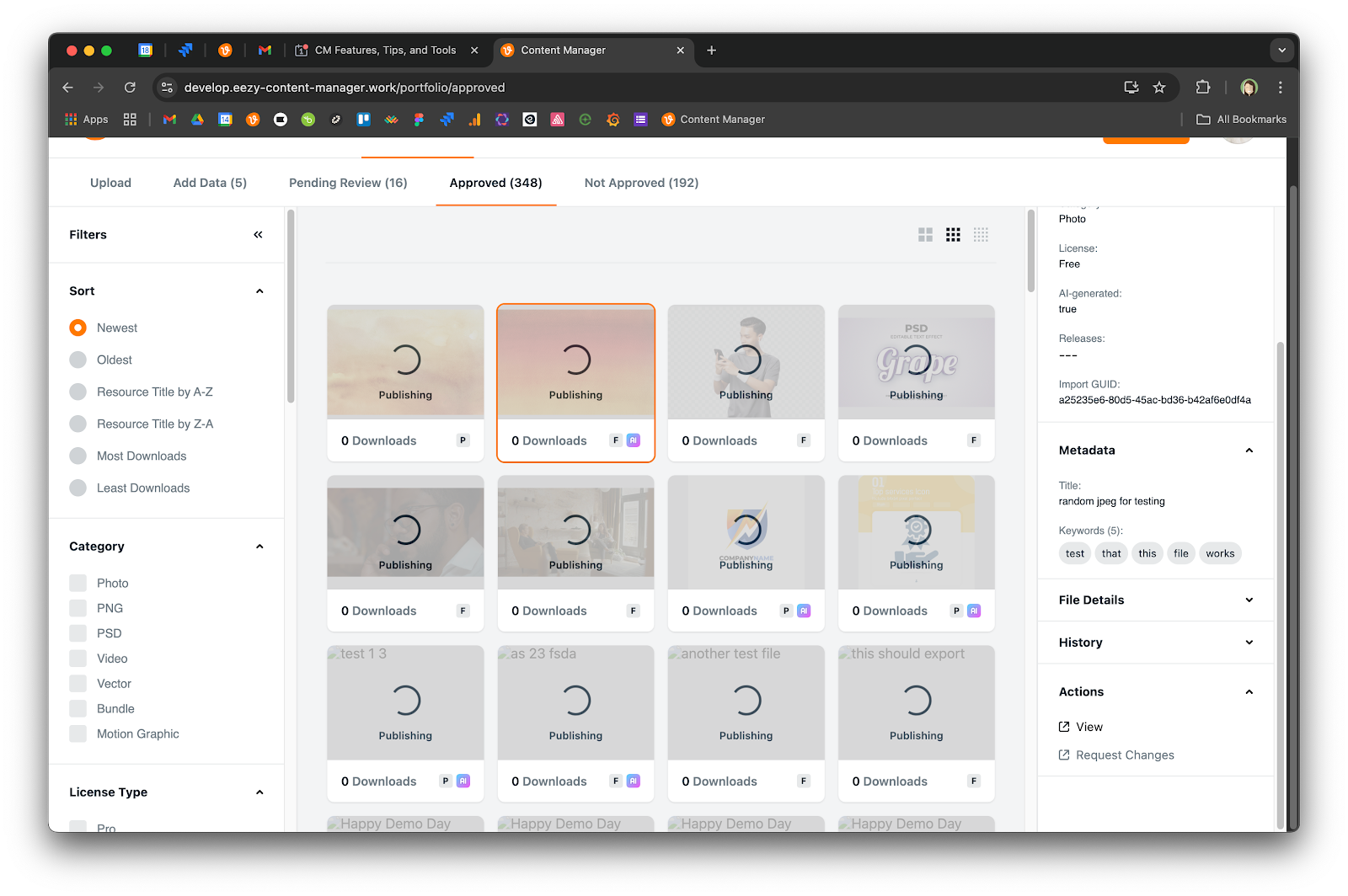Select the medium grid view icon
1348x896 pixels.
[953, 235]
